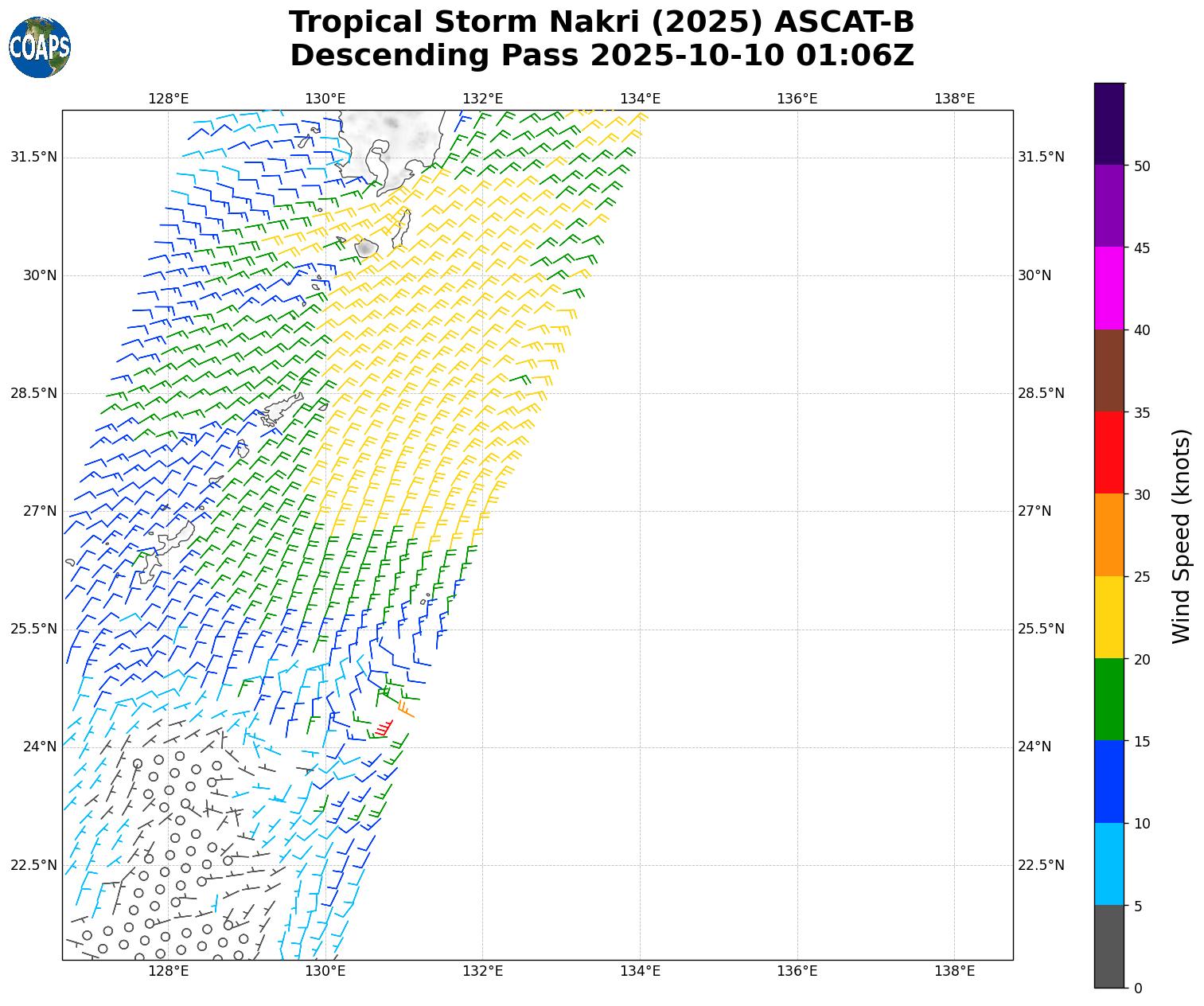Click the orange wind barb above the red barbs

coord(404,708)
